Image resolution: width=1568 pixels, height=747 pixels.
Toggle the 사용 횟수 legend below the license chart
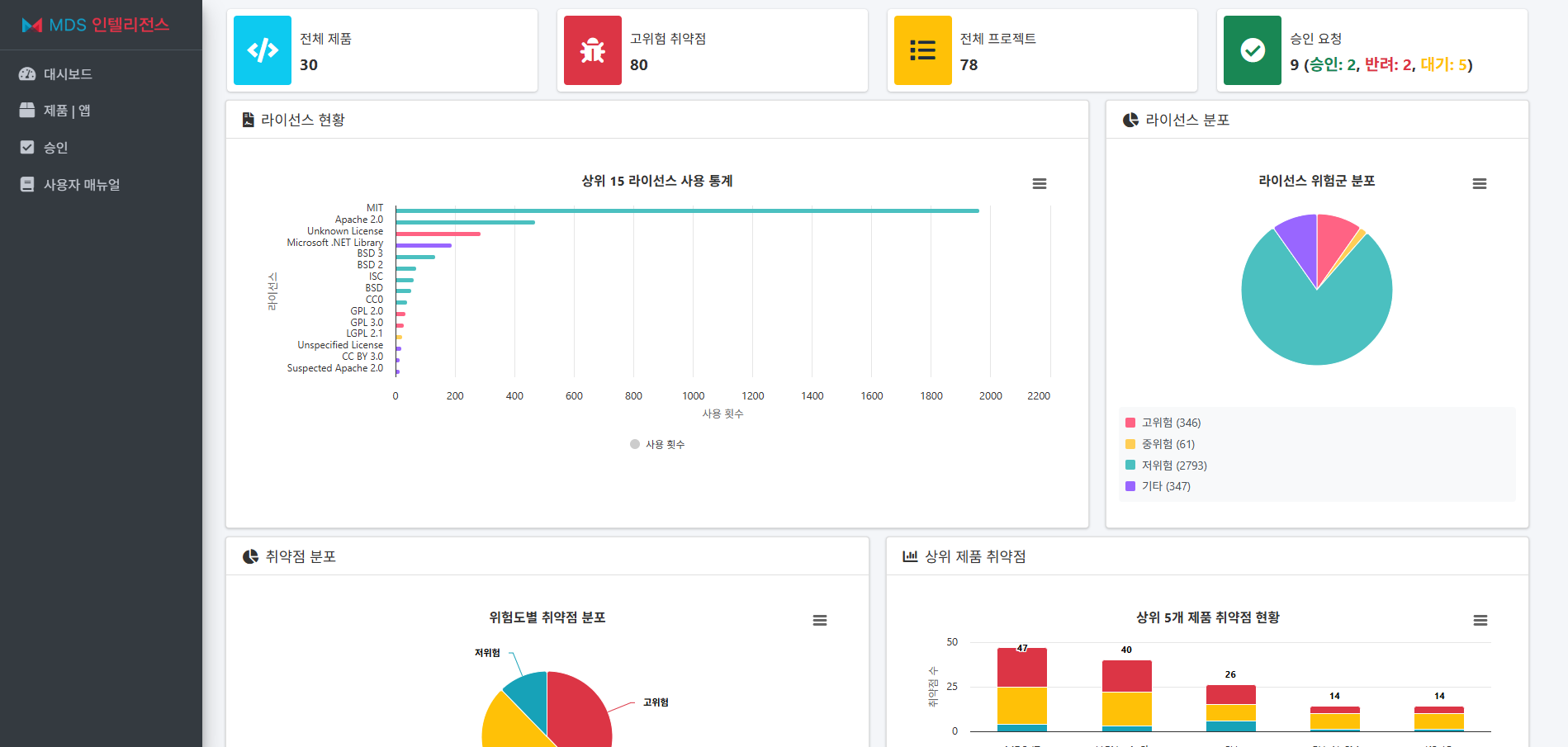tap(657, 444)
